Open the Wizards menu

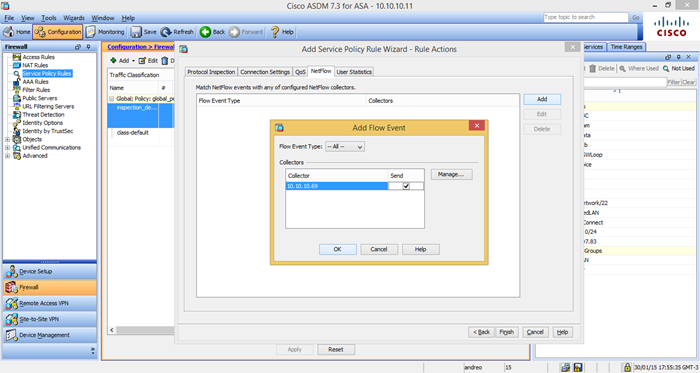pyautogui.click(x=74, y=18)
